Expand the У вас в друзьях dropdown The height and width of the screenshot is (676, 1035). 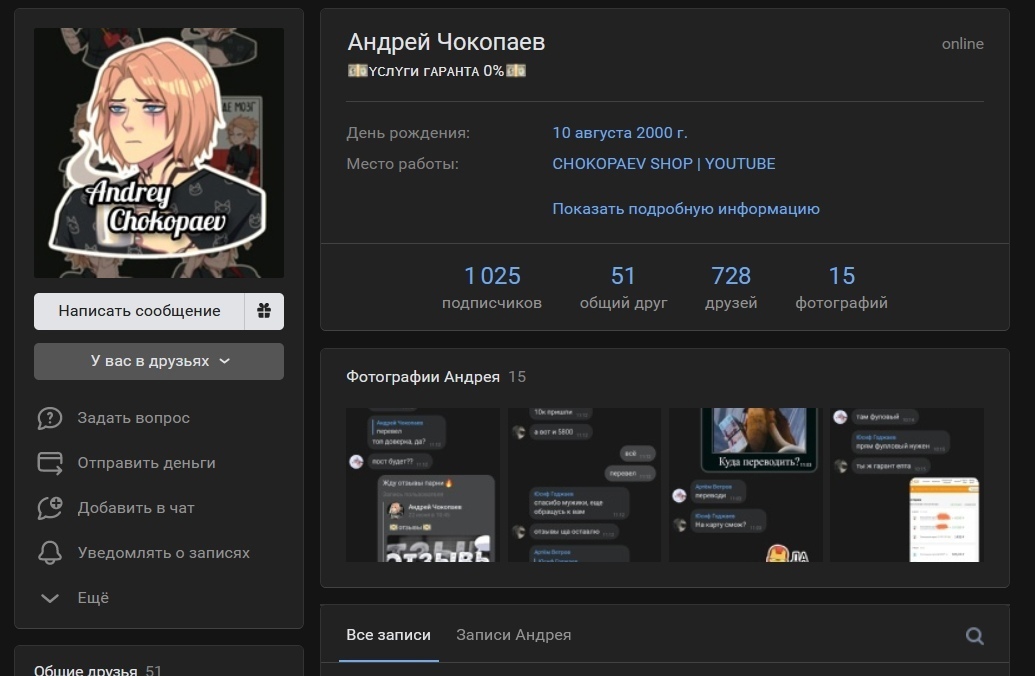click(x=159, y=361)
